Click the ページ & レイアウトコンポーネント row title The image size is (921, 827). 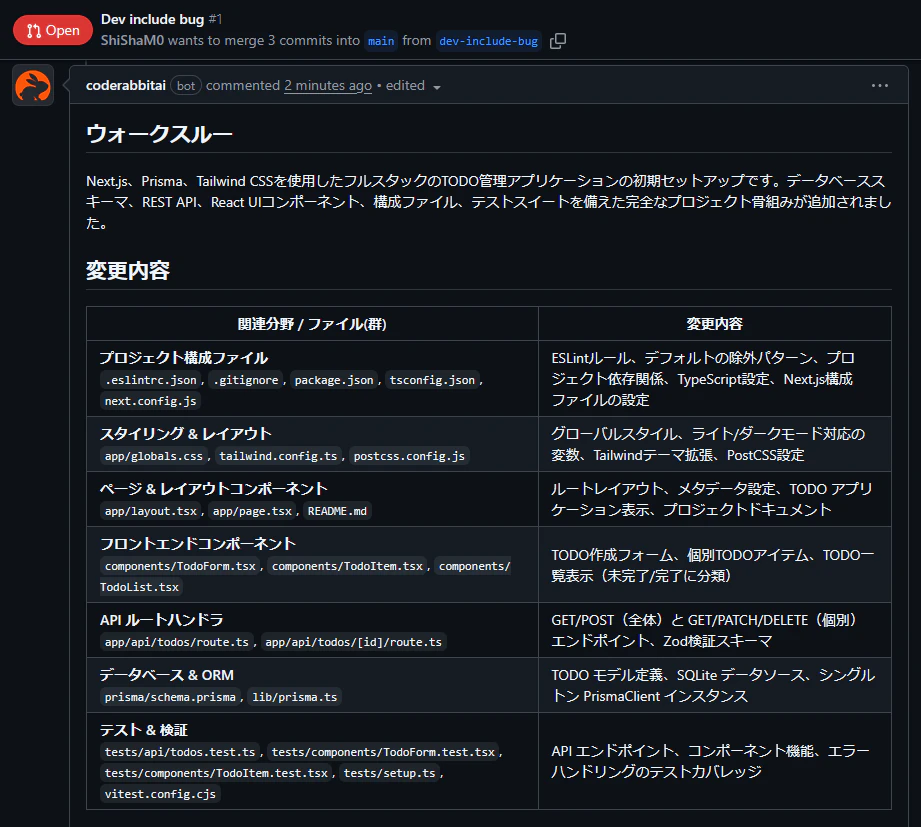point(214,489)
